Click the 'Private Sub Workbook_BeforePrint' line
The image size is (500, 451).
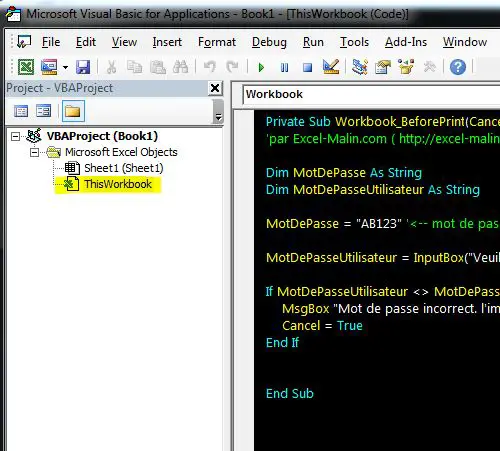383,122
